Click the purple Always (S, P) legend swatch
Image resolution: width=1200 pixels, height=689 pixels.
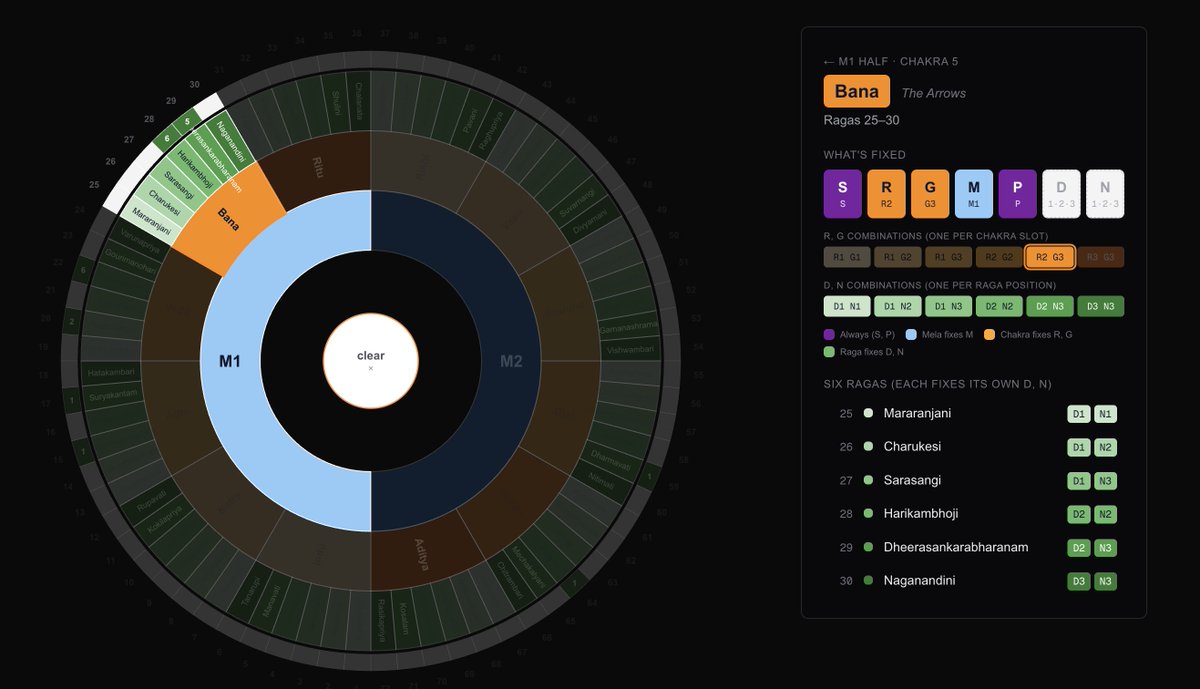click(829, 334)
